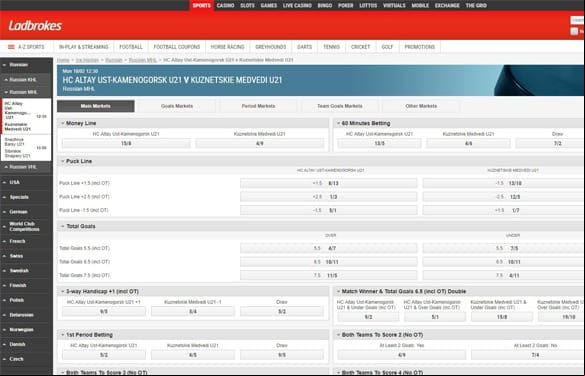Follow the Russian MHL breadcrumb link

coord(143,60)
